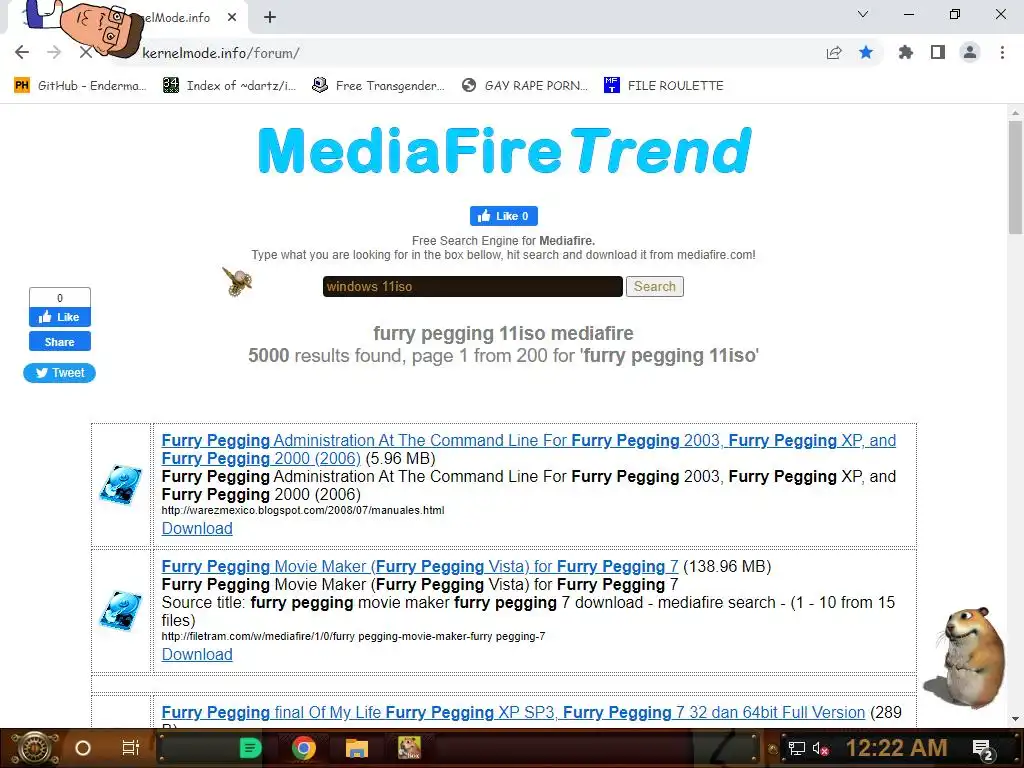This screenshot has height=768, width=1024.
Task: Click the muted volume tray icon
Action: [821, 748]
